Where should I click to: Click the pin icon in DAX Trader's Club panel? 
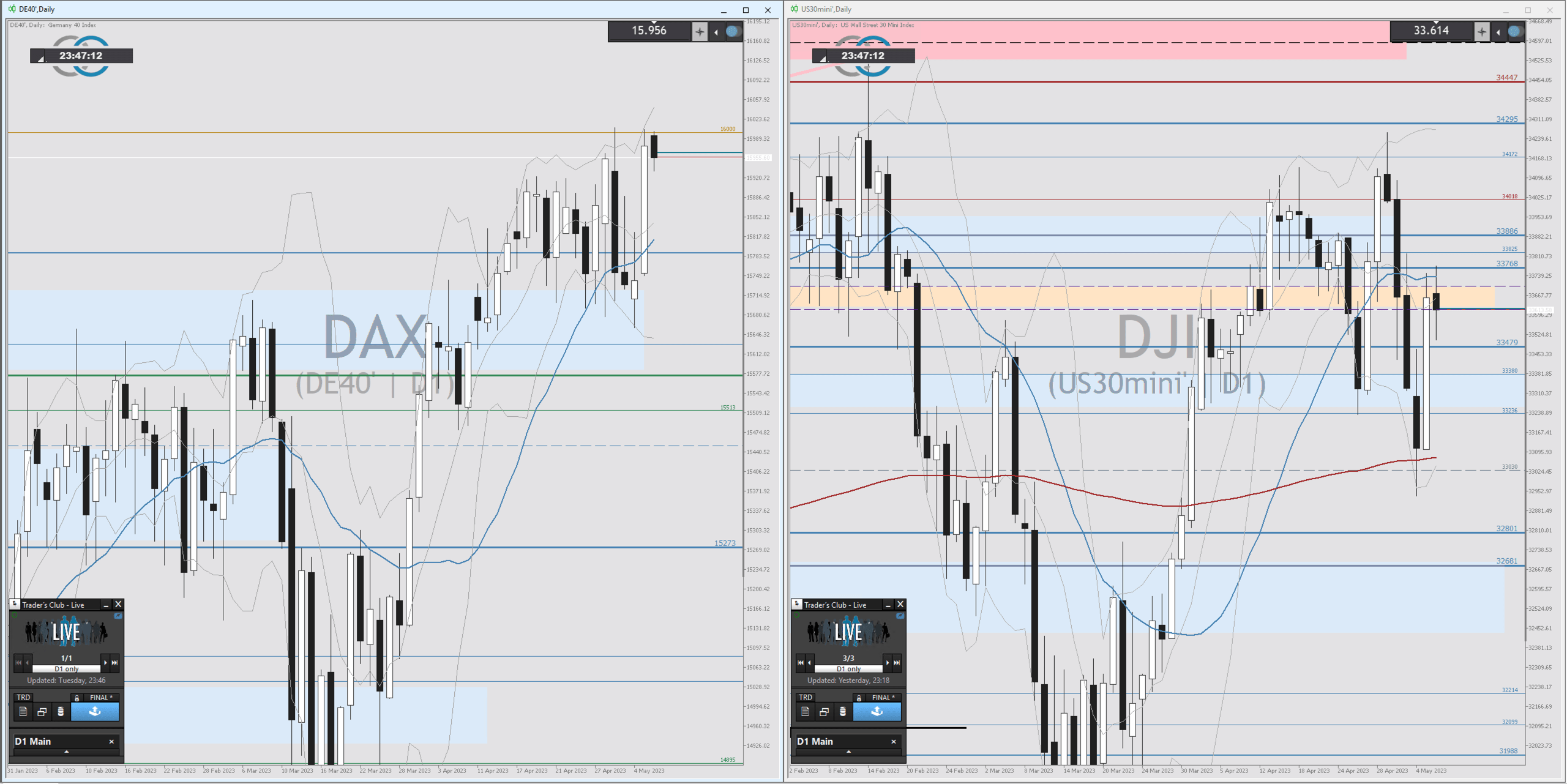(x=15, y=605)
